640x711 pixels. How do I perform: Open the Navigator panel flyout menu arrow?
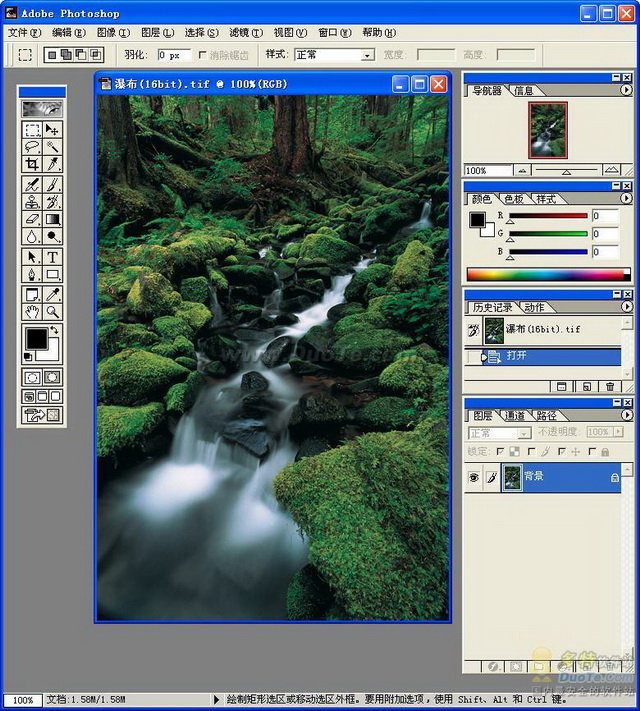click(x=626, y=91)
